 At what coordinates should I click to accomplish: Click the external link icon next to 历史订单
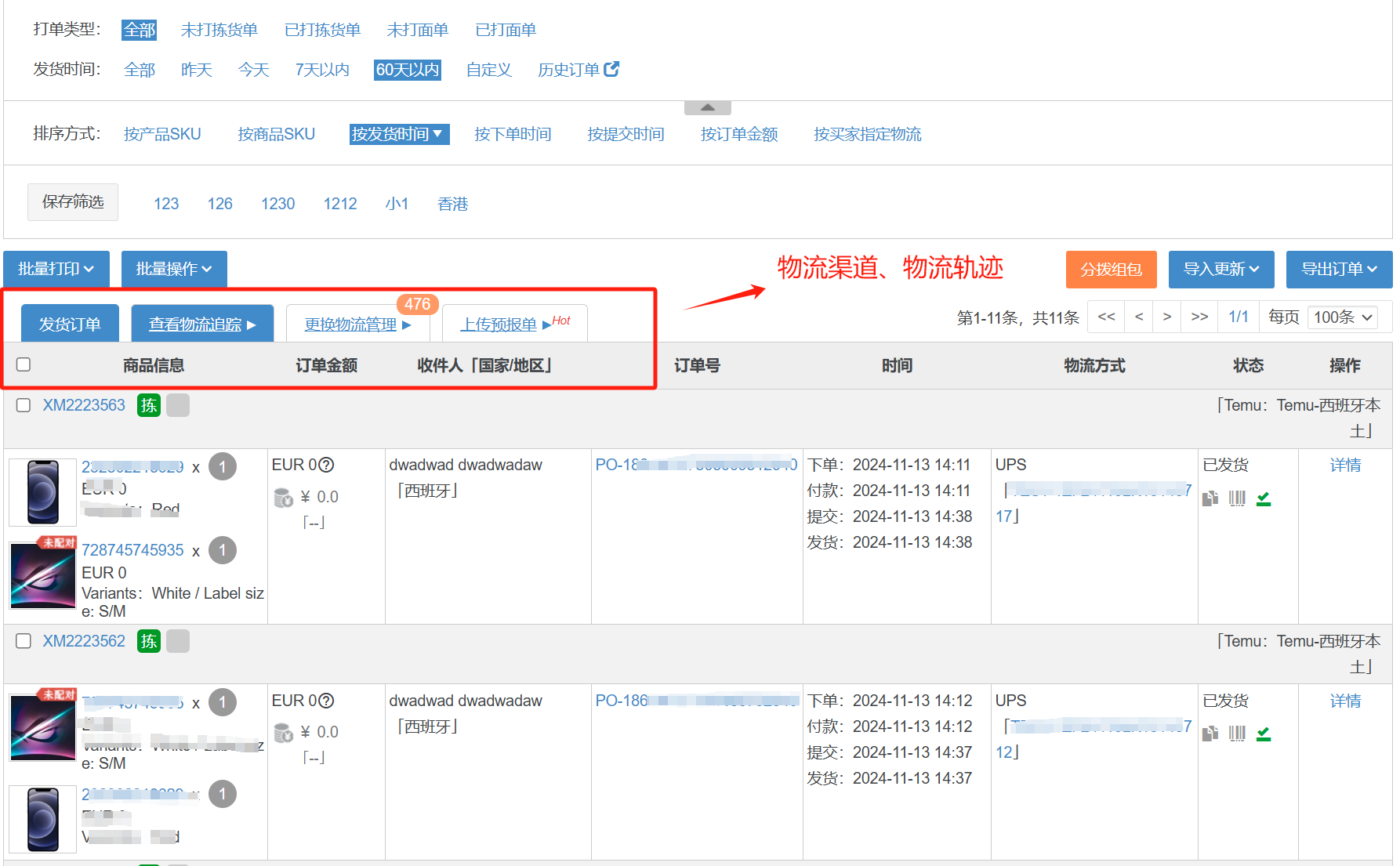tap(613, 69)
